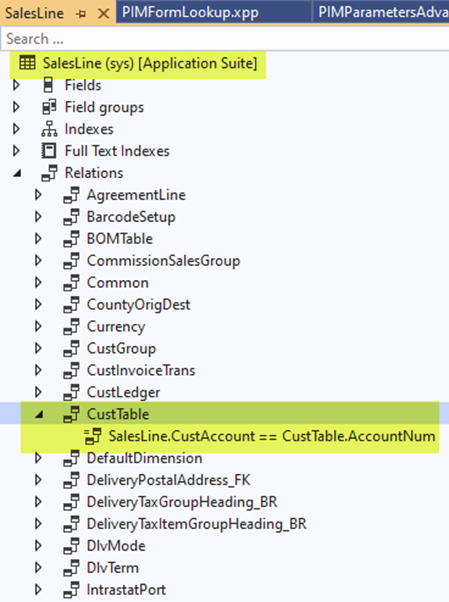Select the DeliveryPostalAddress_FK relation

pos(169,480)
